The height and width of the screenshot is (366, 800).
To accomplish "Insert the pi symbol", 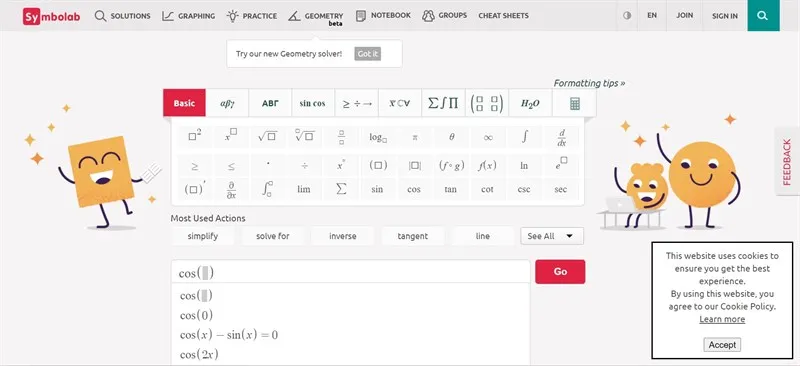I will click(x=414, y=137).
